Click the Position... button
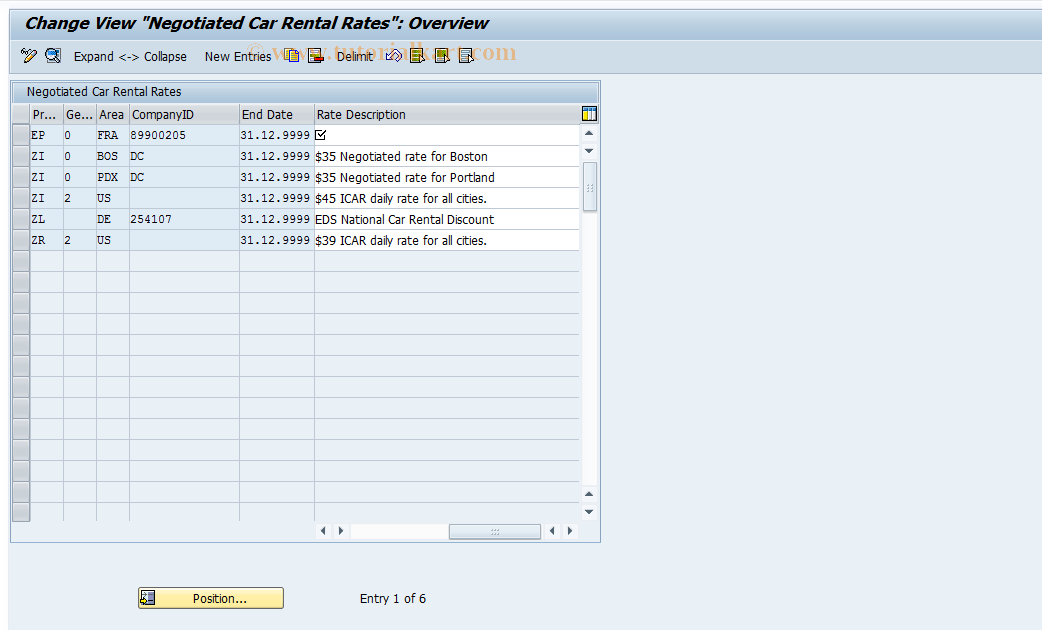 [211, 598]
